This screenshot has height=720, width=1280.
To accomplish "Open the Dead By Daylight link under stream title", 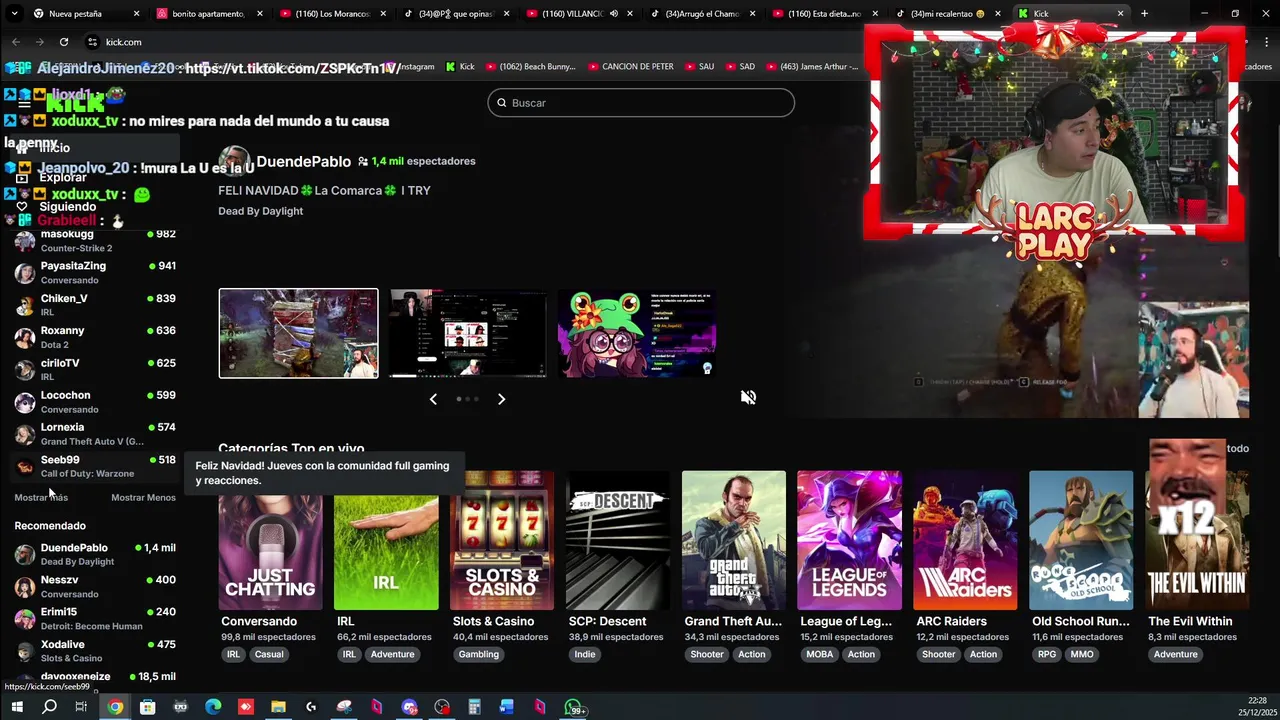I will pos(260,211).
